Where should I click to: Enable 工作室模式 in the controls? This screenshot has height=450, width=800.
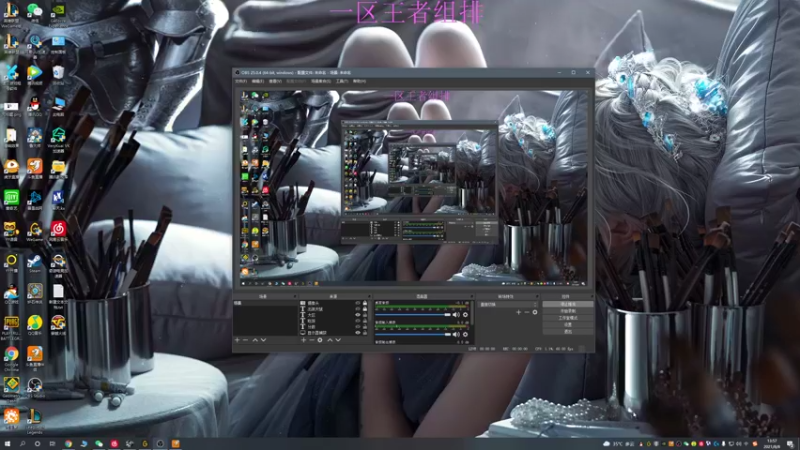(568, 318)
